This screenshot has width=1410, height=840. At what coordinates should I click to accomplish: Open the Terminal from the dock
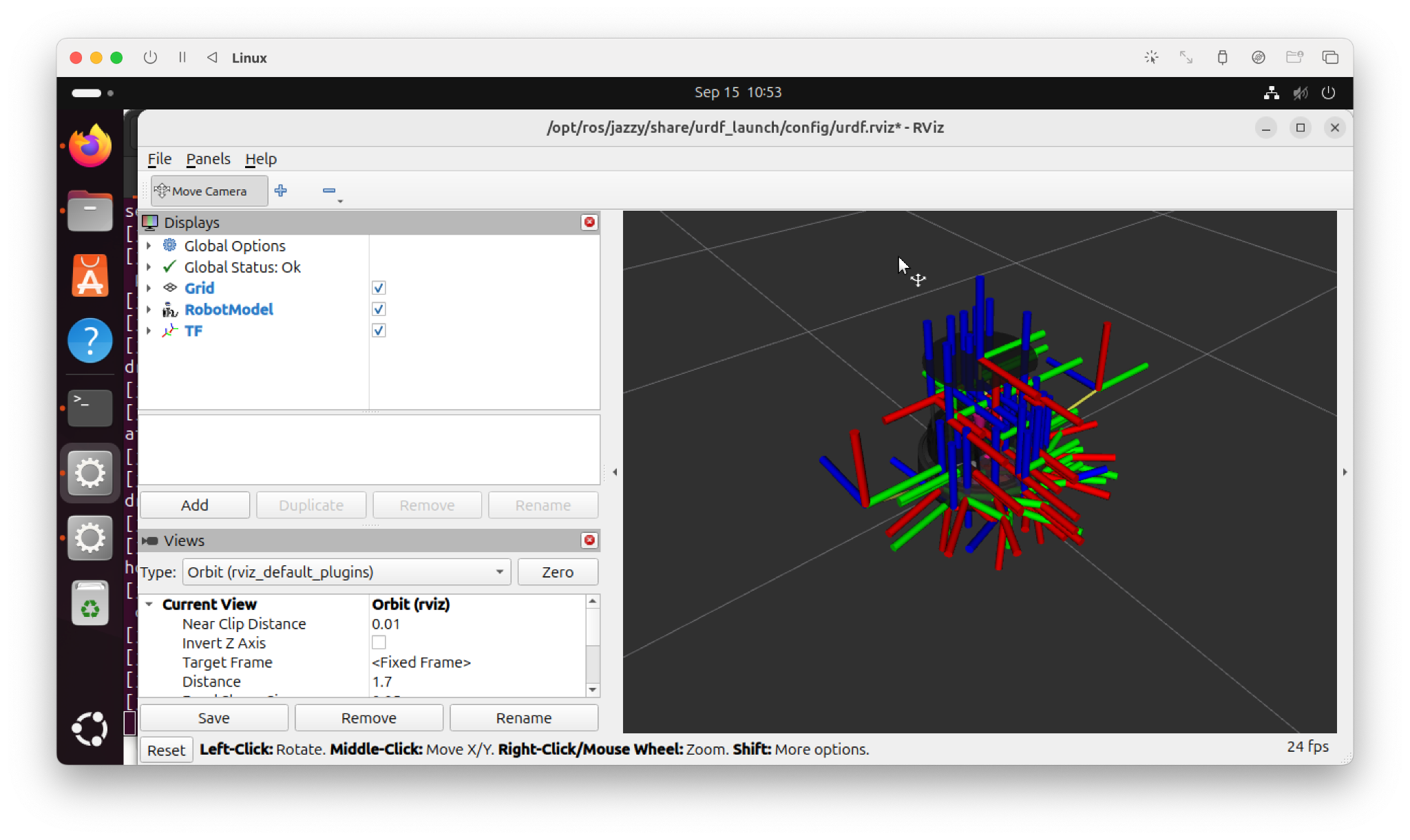tap(90, 408)
